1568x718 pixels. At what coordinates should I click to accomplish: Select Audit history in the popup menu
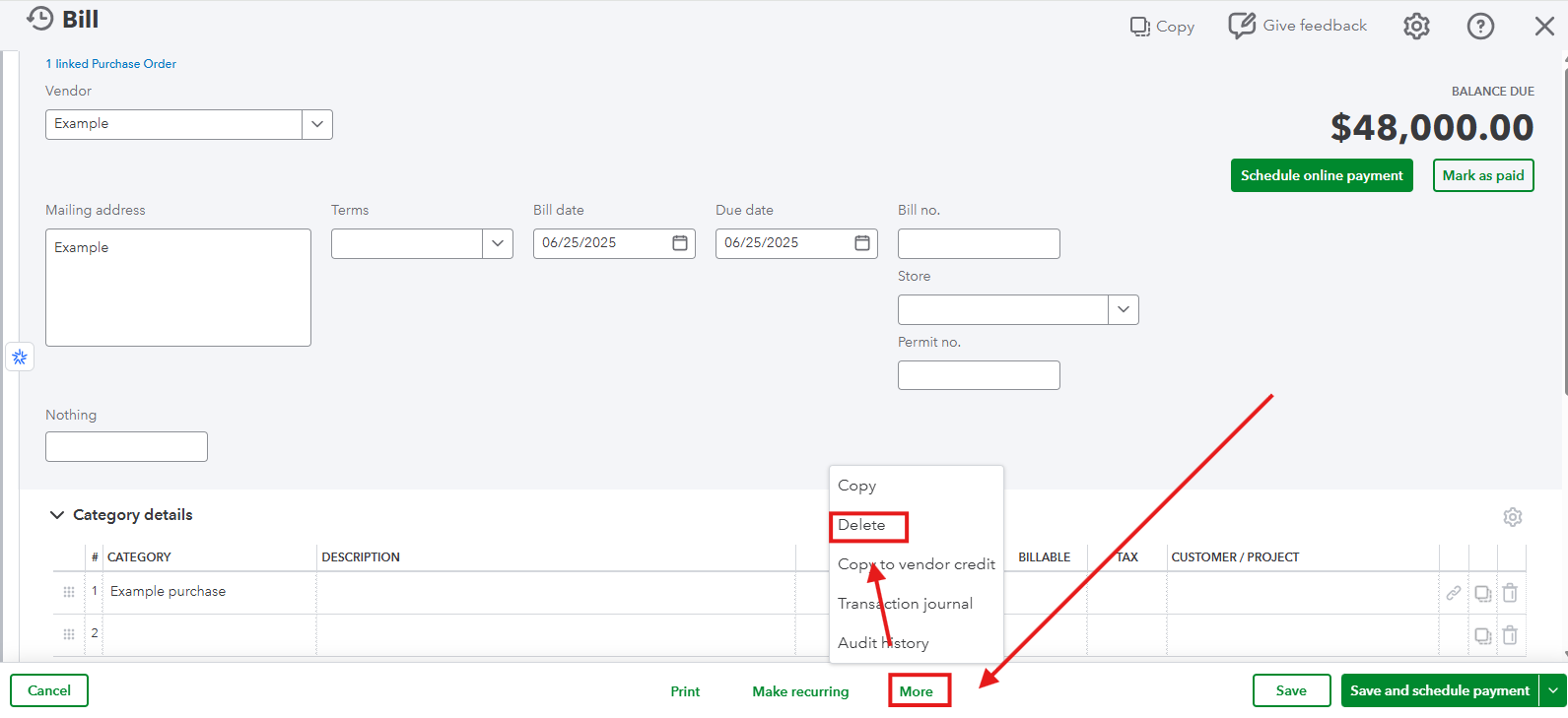[x=883, y=643]
